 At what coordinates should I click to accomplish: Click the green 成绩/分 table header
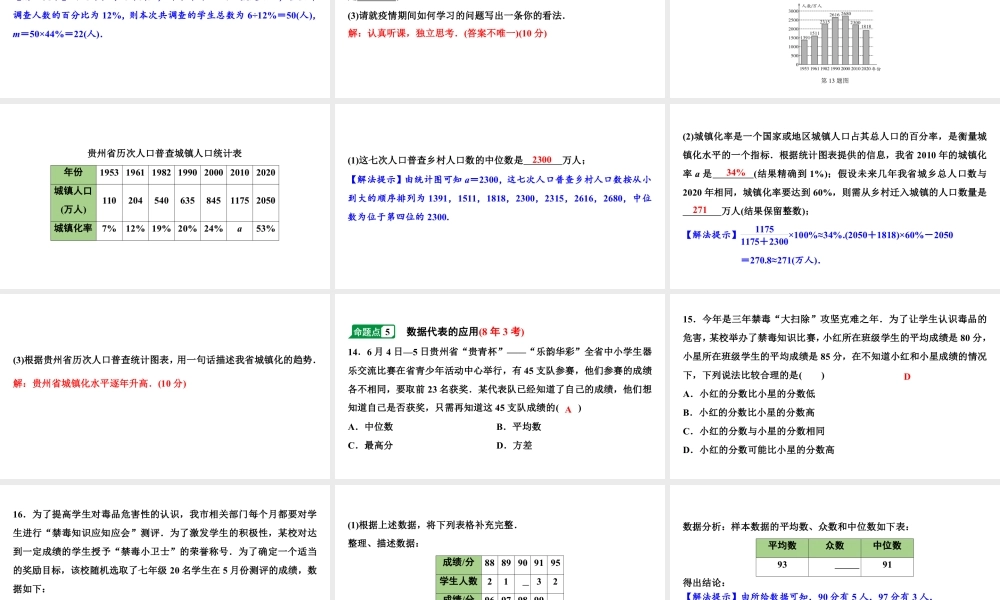[x=459, y=561]
